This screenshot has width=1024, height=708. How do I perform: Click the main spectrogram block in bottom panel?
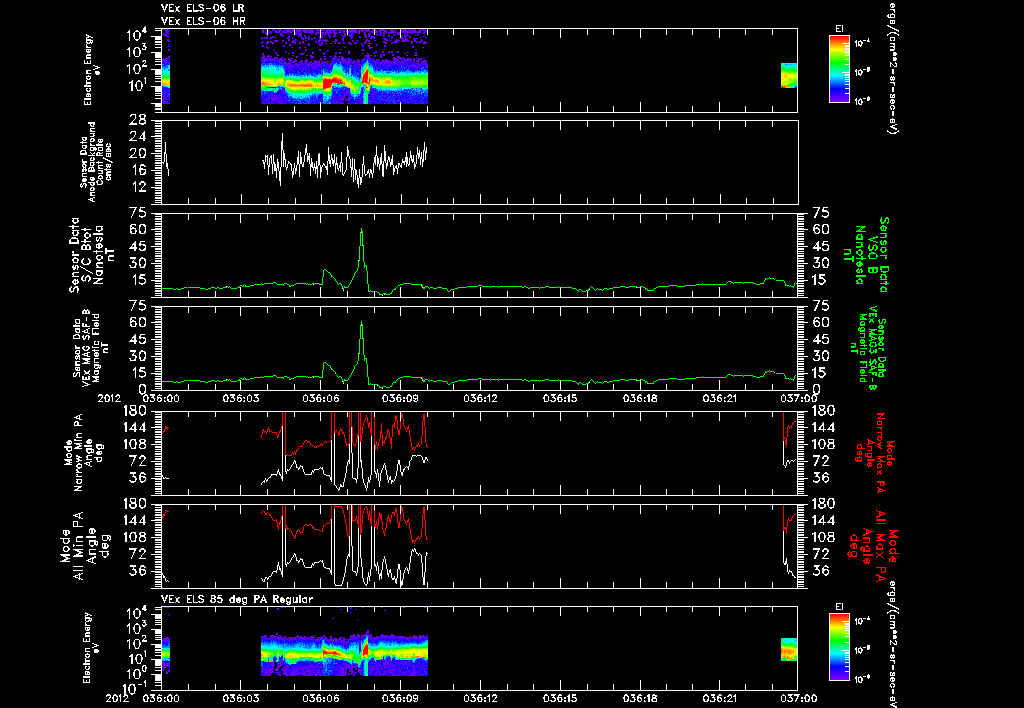pos(344,654)
